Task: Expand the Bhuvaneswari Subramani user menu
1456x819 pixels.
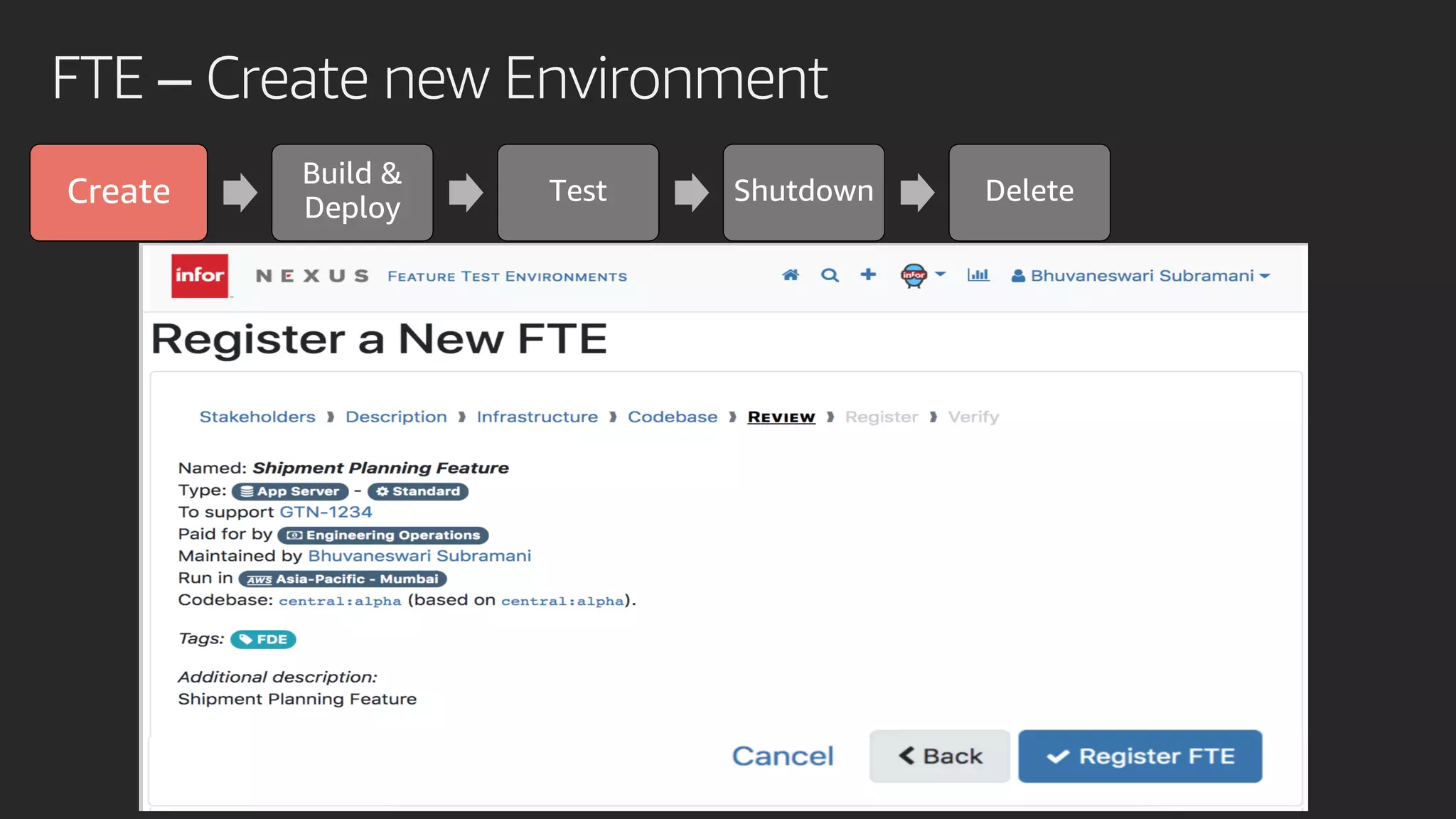Action: click(x=1140, y=276)
